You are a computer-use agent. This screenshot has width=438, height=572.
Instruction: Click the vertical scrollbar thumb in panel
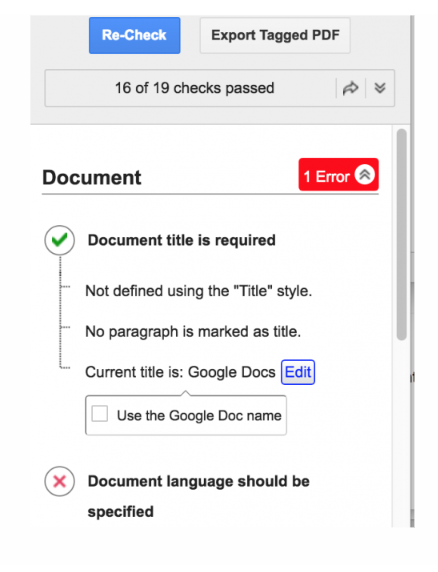tap(402, 234)
